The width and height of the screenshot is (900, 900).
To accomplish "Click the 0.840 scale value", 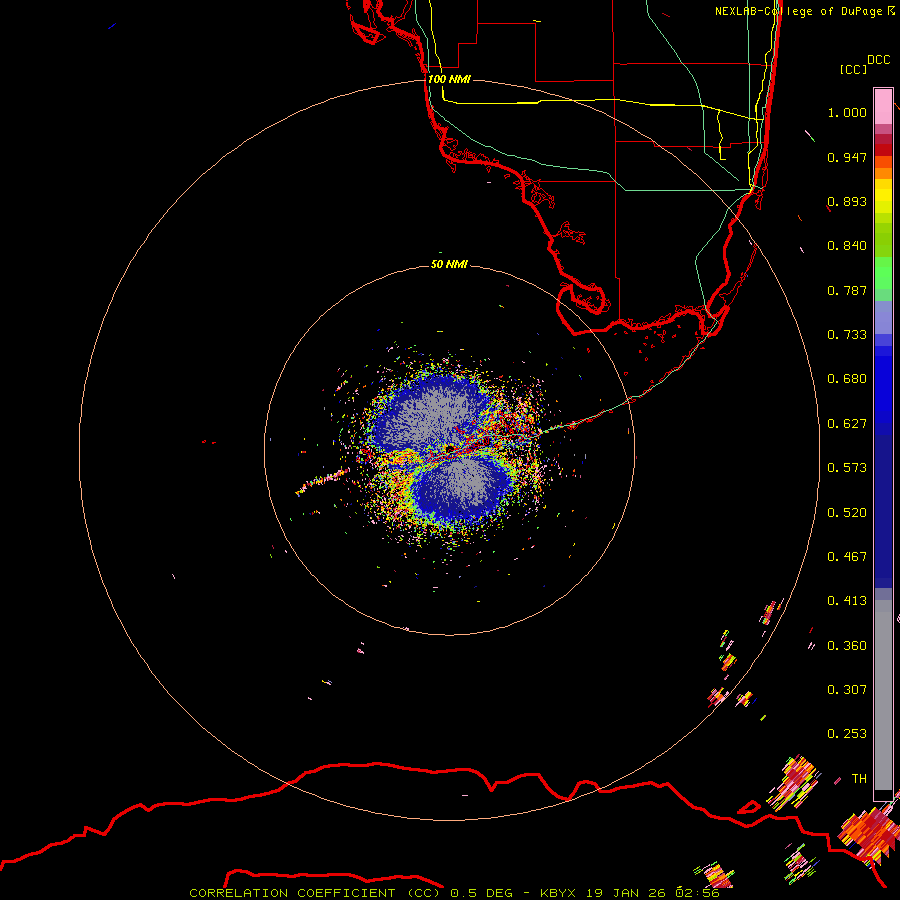I will click(847, 246).
